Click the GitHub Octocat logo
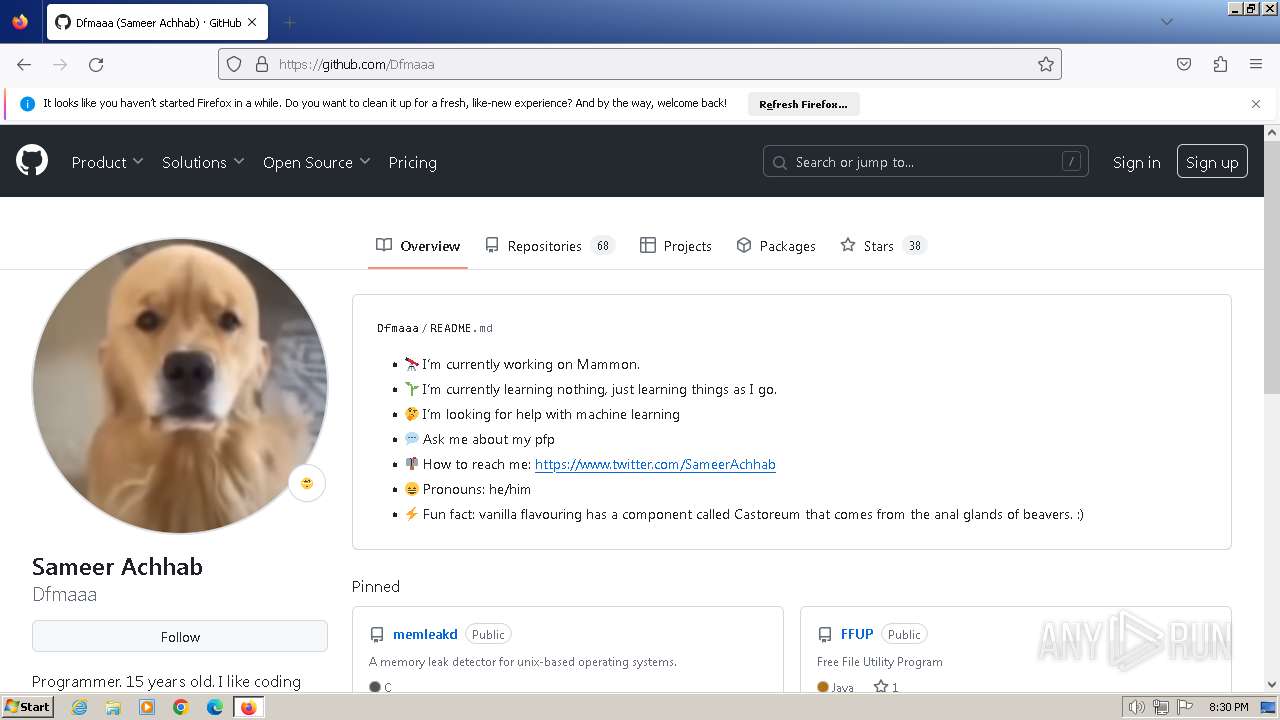This screenshot has width=1280, height=720. pos(32,161)
